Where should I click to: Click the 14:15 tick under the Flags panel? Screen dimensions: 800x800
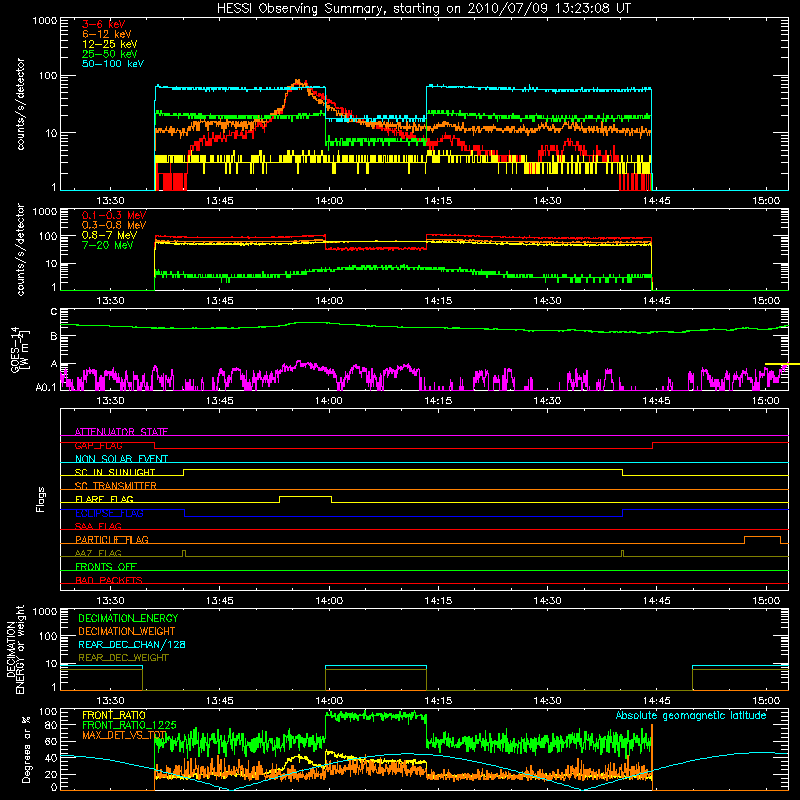[x=438, y=601]
